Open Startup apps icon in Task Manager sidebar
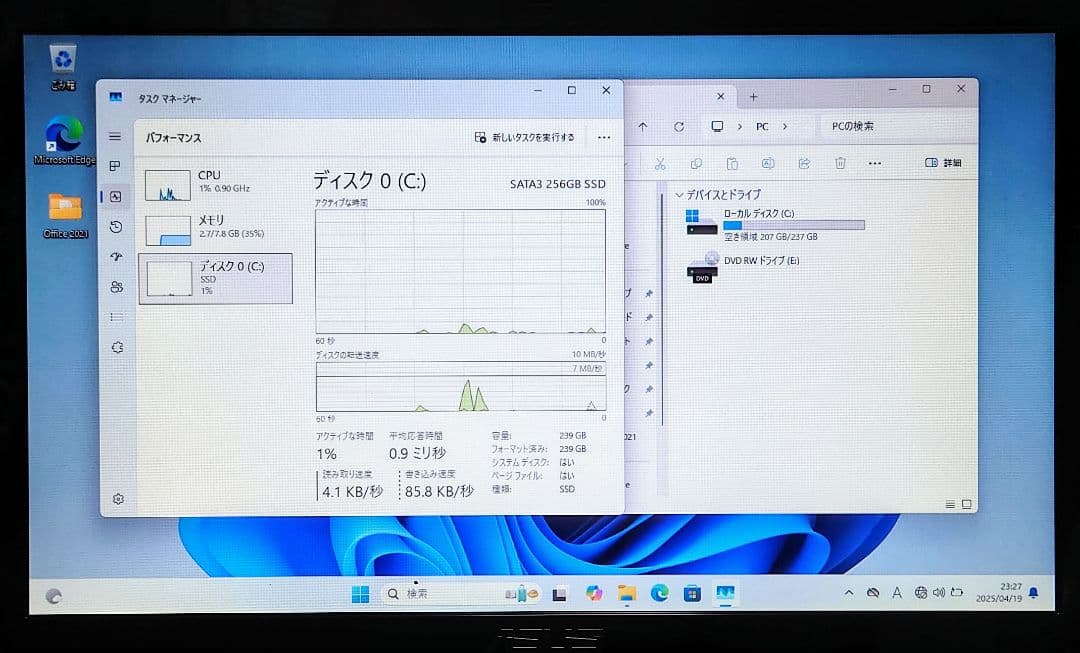The height and width of the screenshot is (653, 1080). pos(116,256)
